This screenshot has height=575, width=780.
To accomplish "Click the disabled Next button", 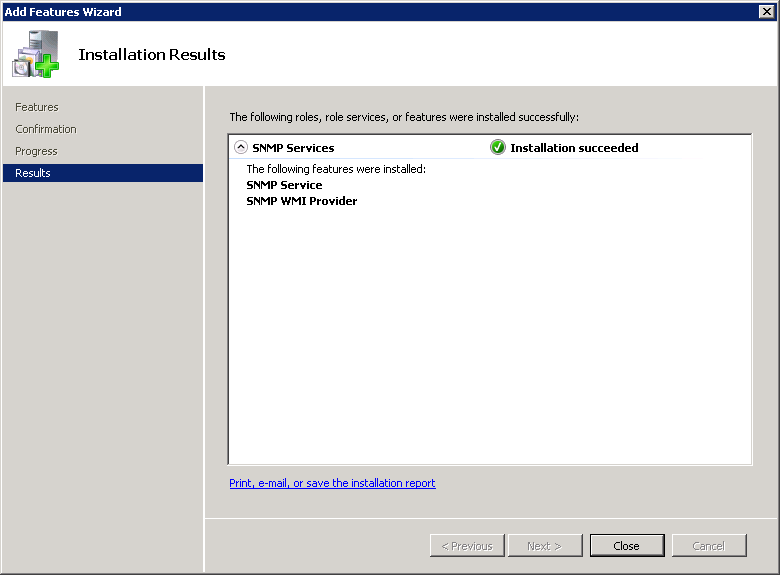I will (x=545, y=546).
